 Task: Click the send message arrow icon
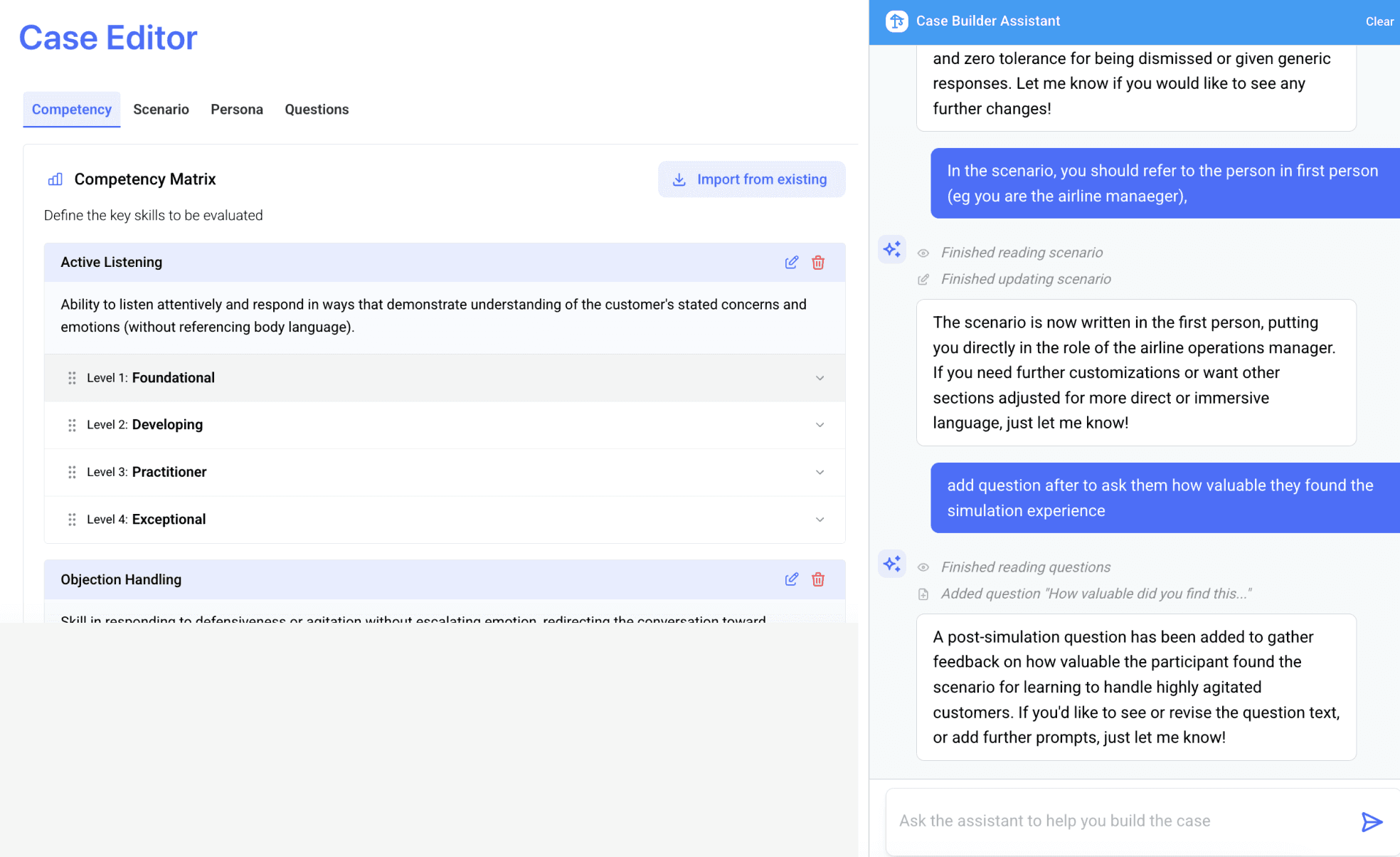(1371, 821)
